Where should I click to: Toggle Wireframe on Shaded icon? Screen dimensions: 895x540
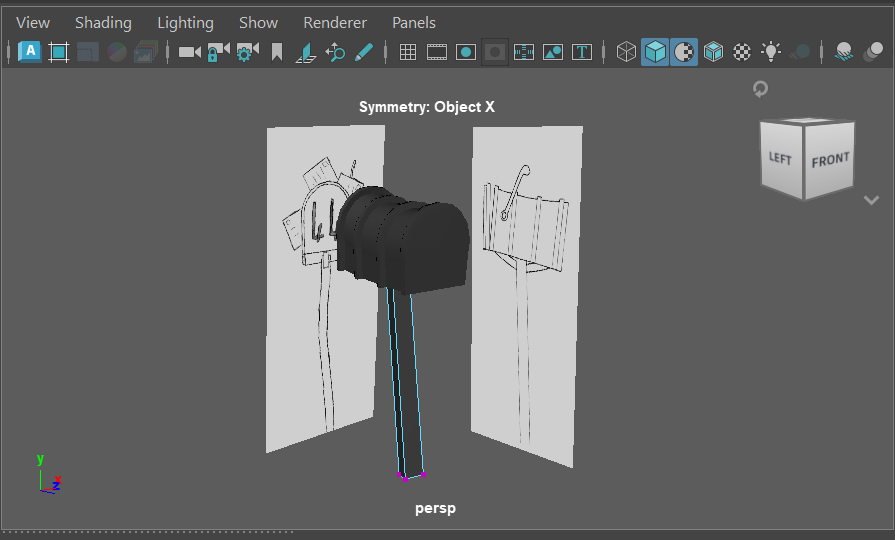[713, 52]
